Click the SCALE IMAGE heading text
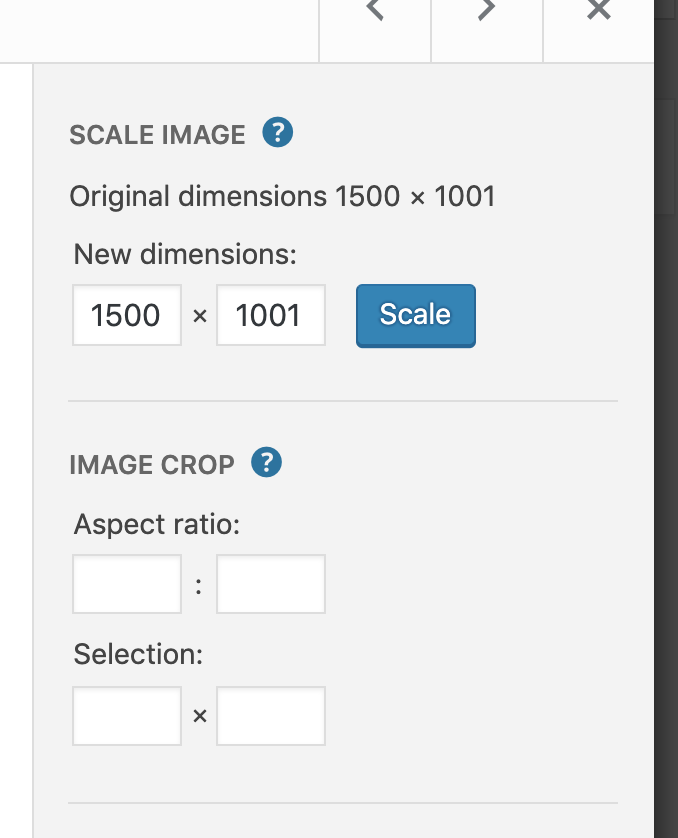This screenshot has width=678, height=838. pos(157,135)
